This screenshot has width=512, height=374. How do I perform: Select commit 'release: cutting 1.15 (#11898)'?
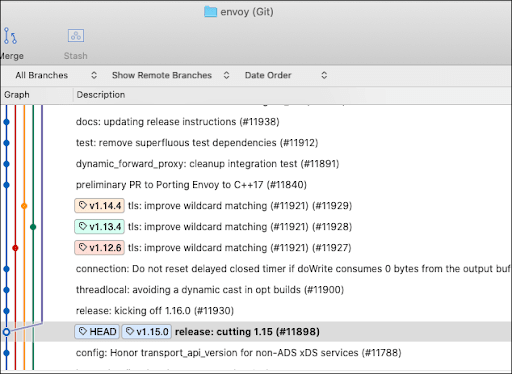(x=247, y=332)
